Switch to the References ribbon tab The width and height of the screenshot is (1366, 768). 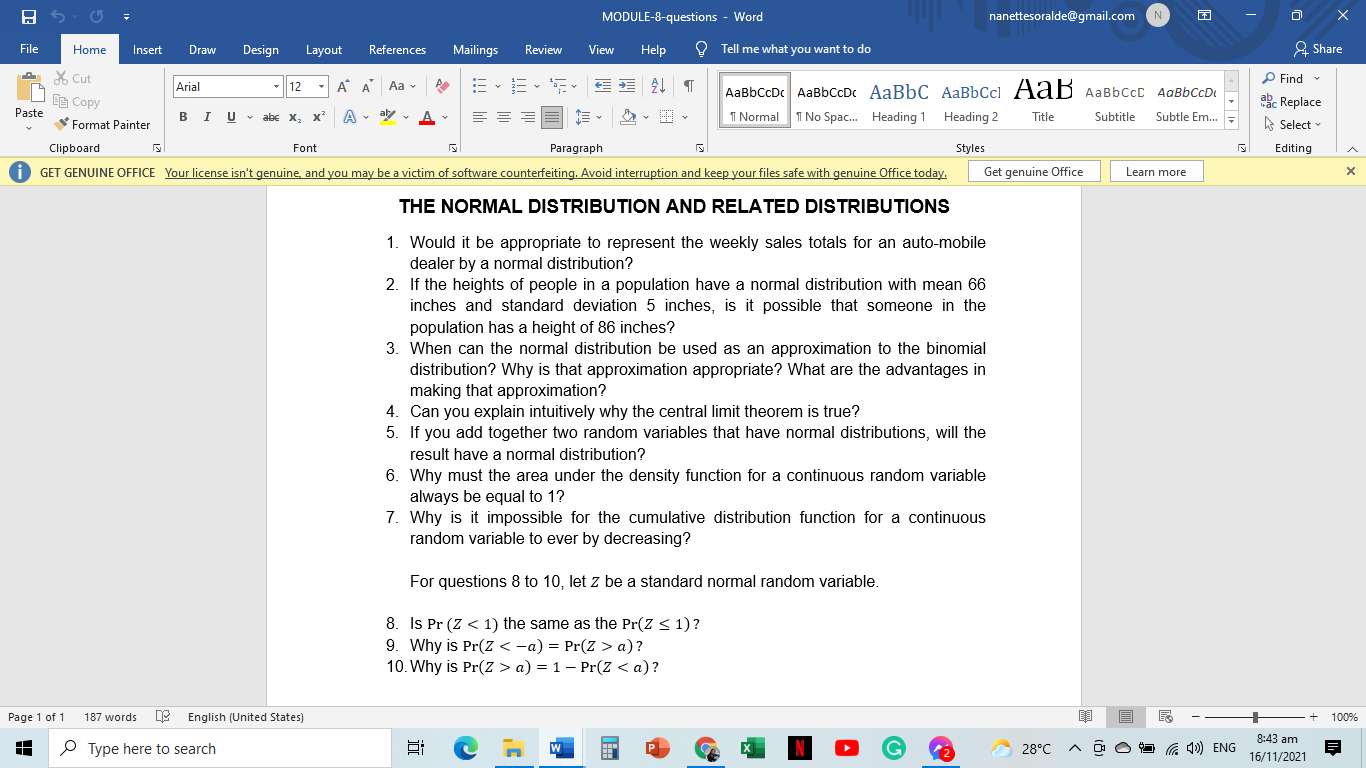pyautogui.click(x=397, y=49)
